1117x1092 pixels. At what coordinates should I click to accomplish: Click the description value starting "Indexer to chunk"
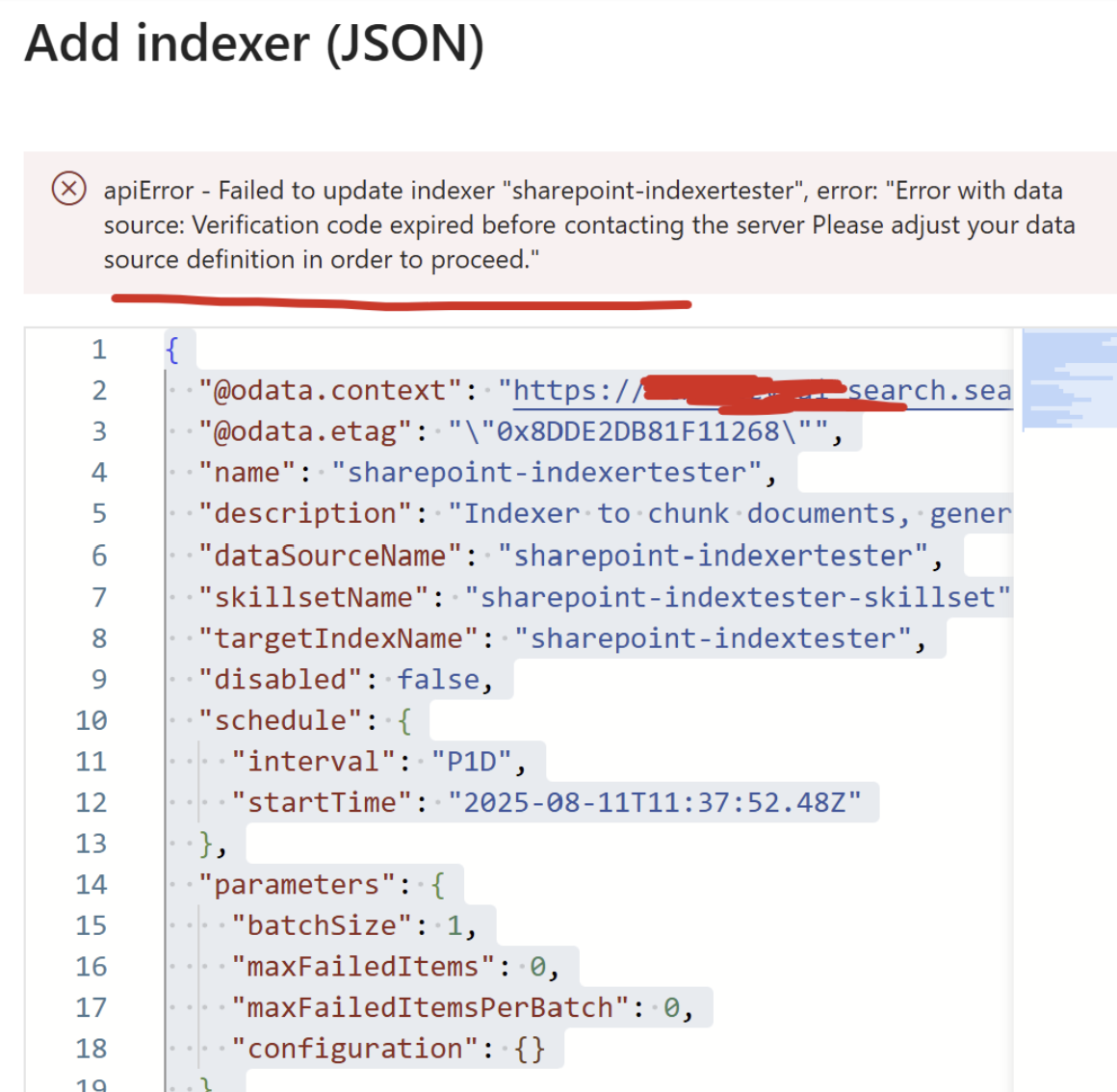(x=730, y=513)
